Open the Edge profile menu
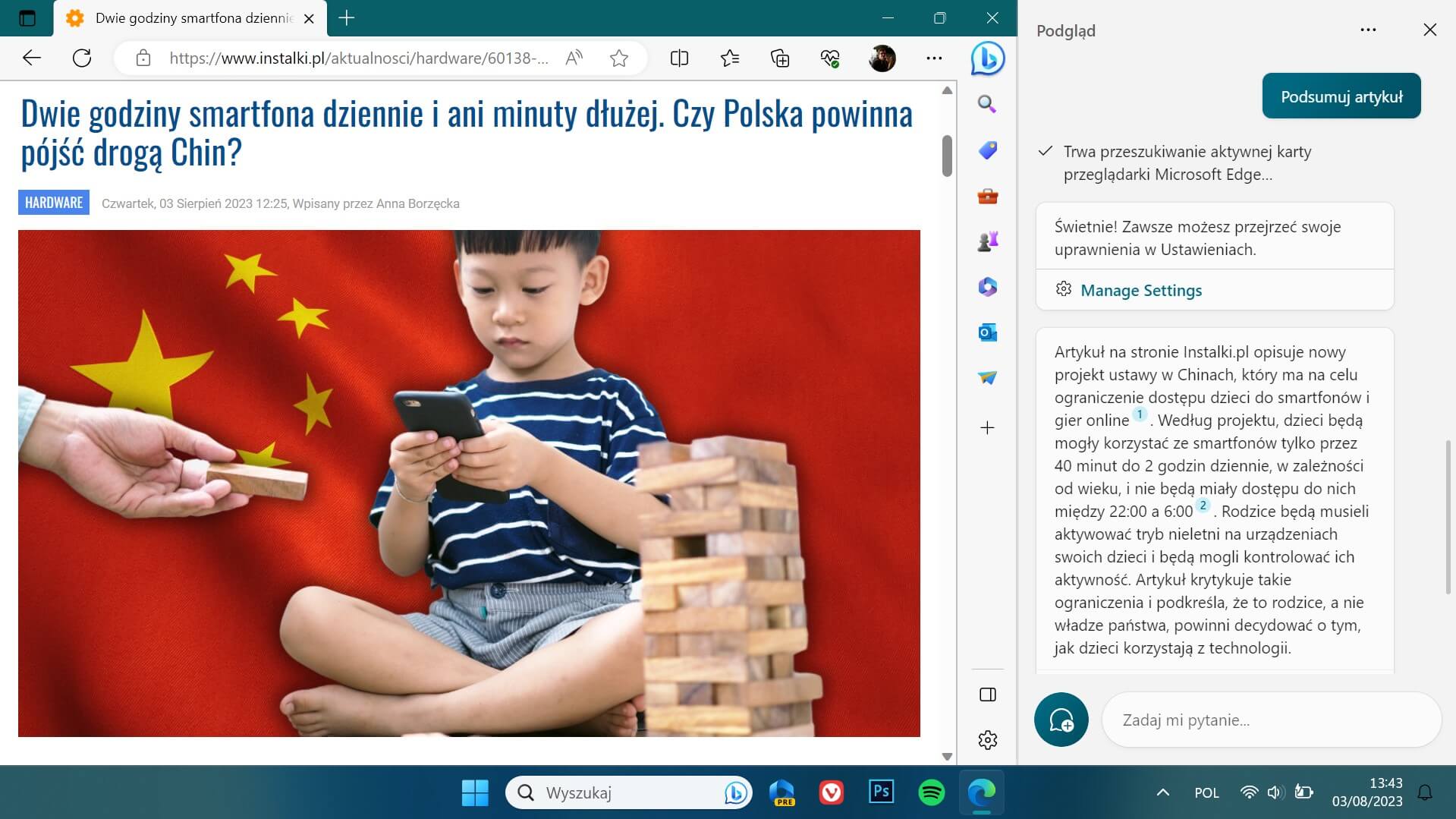The image size is (1456, 819). [x=881, y=58]
